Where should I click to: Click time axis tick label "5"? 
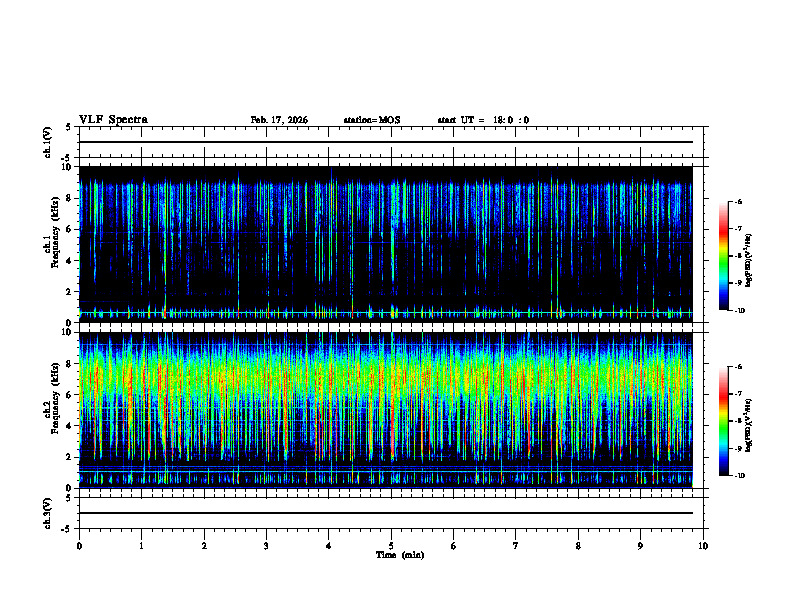click(391, 546)
